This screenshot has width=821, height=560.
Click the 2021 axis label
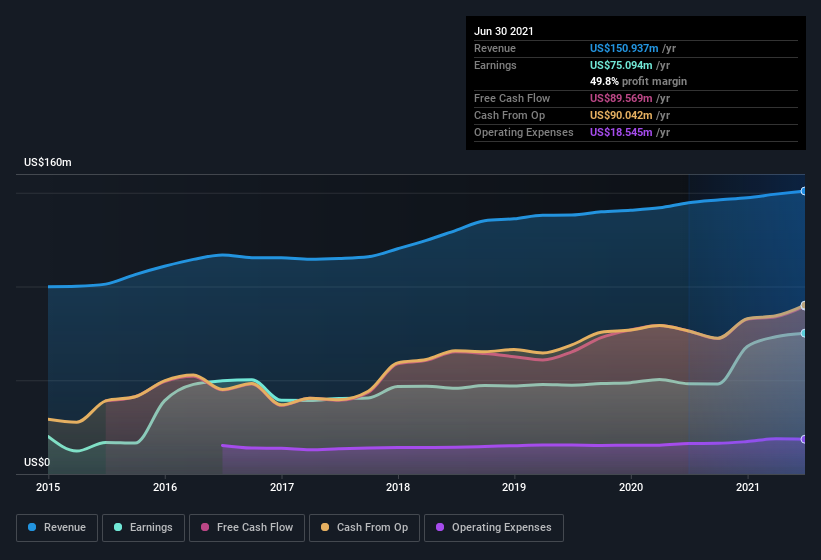coord(748,487)
